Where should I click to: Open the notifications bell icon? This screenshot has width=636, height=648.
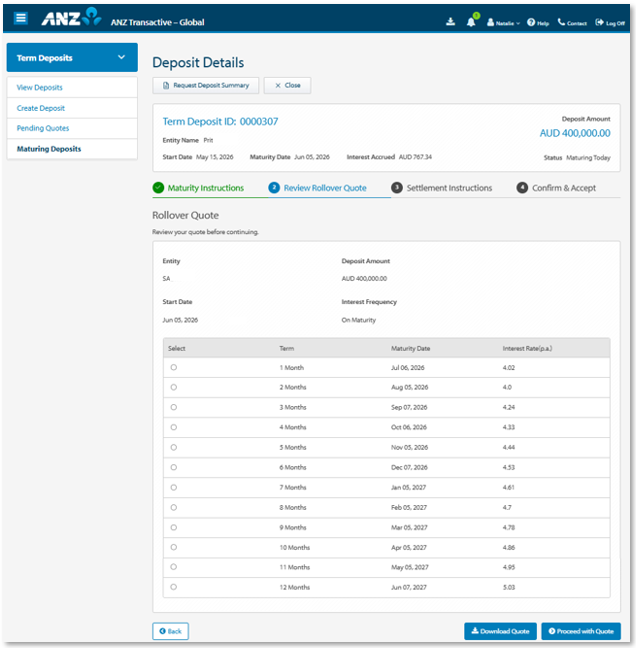(471, 22)
